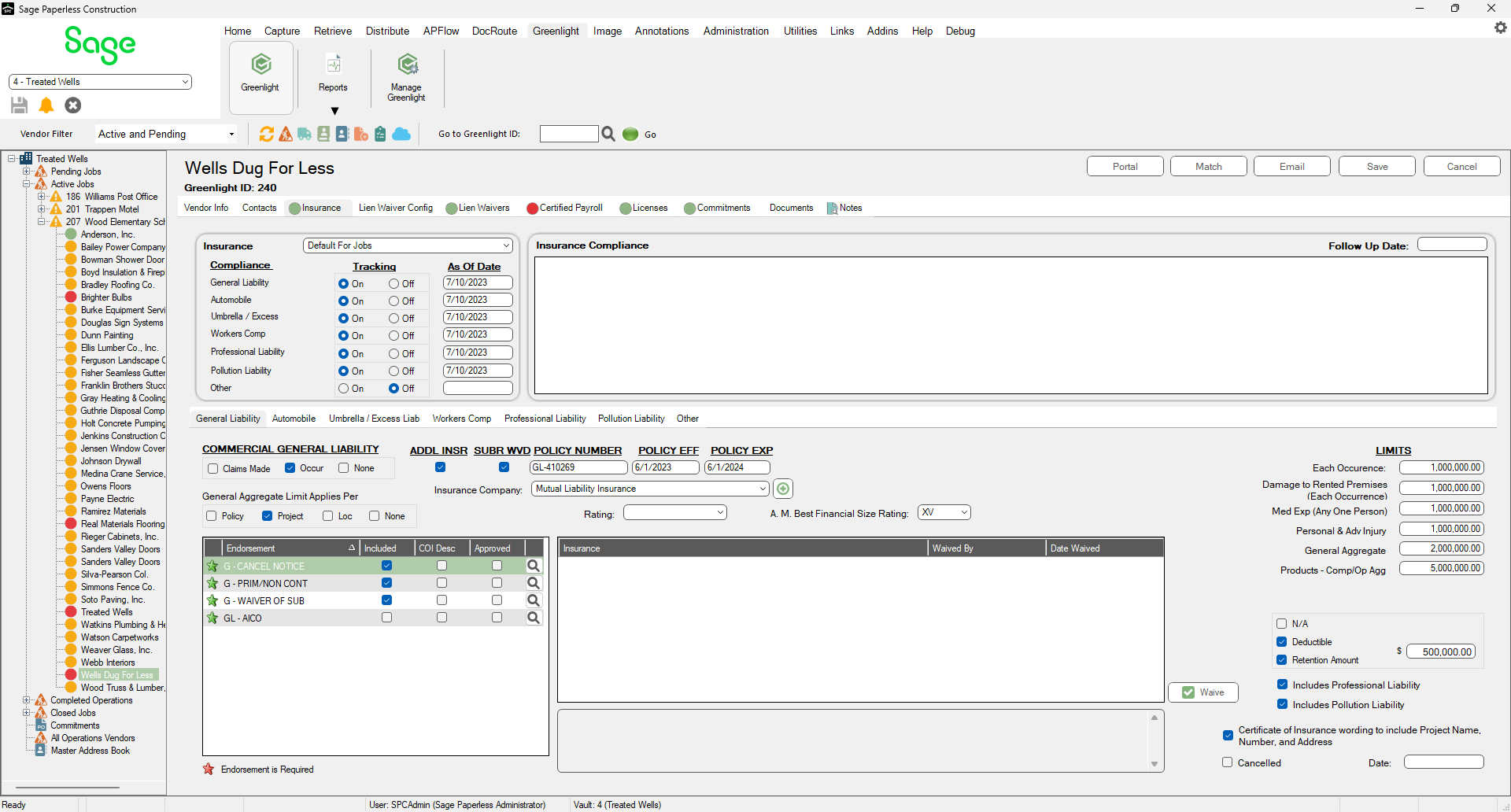Expand the Pending Jobs tree node
Screen dimensions: 1511x812
tap(26, 172)
